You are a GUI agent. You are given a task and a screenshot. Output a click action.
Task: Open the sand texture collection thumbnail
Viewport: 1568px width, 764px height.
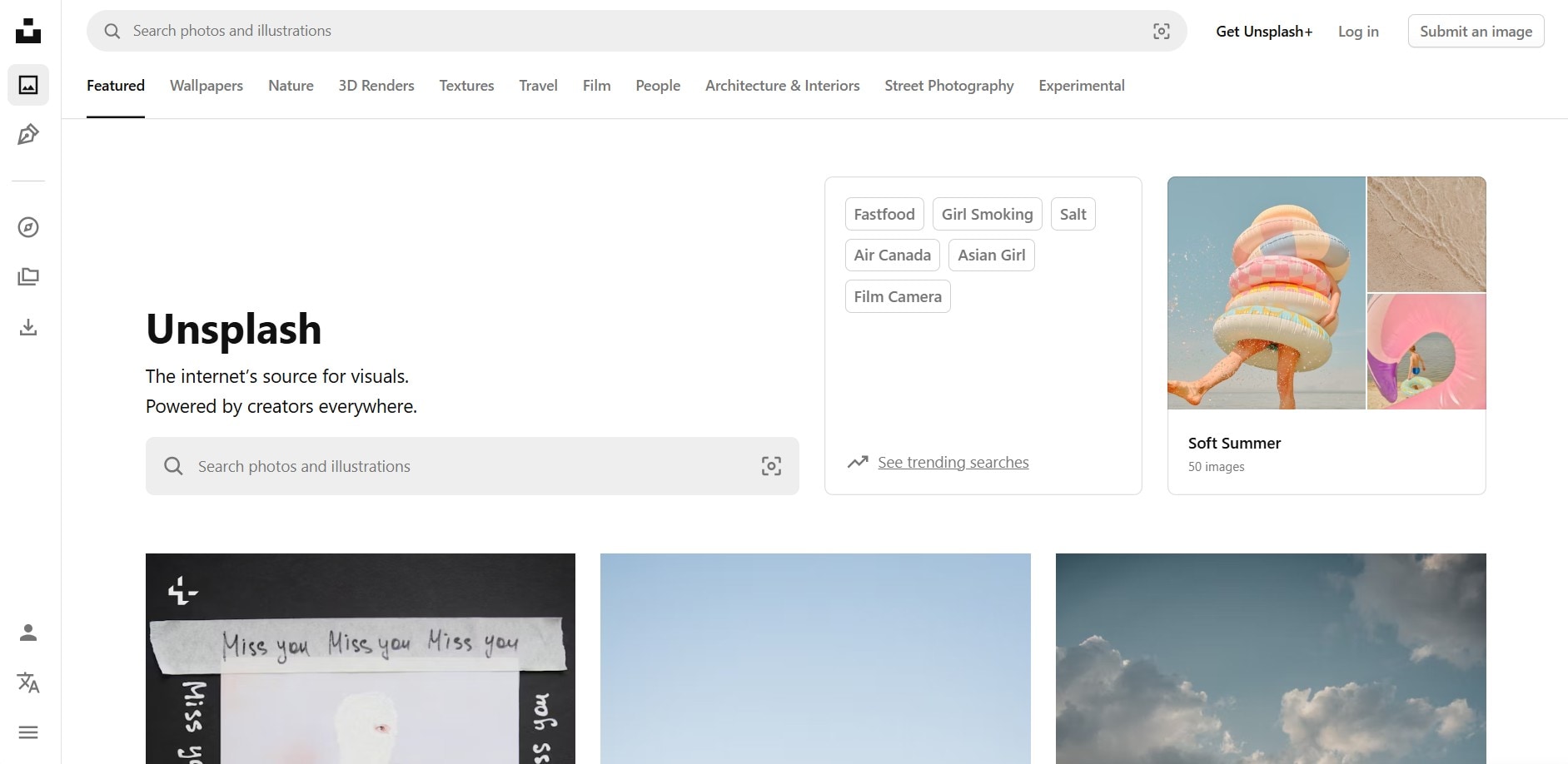coord(1426,234)
